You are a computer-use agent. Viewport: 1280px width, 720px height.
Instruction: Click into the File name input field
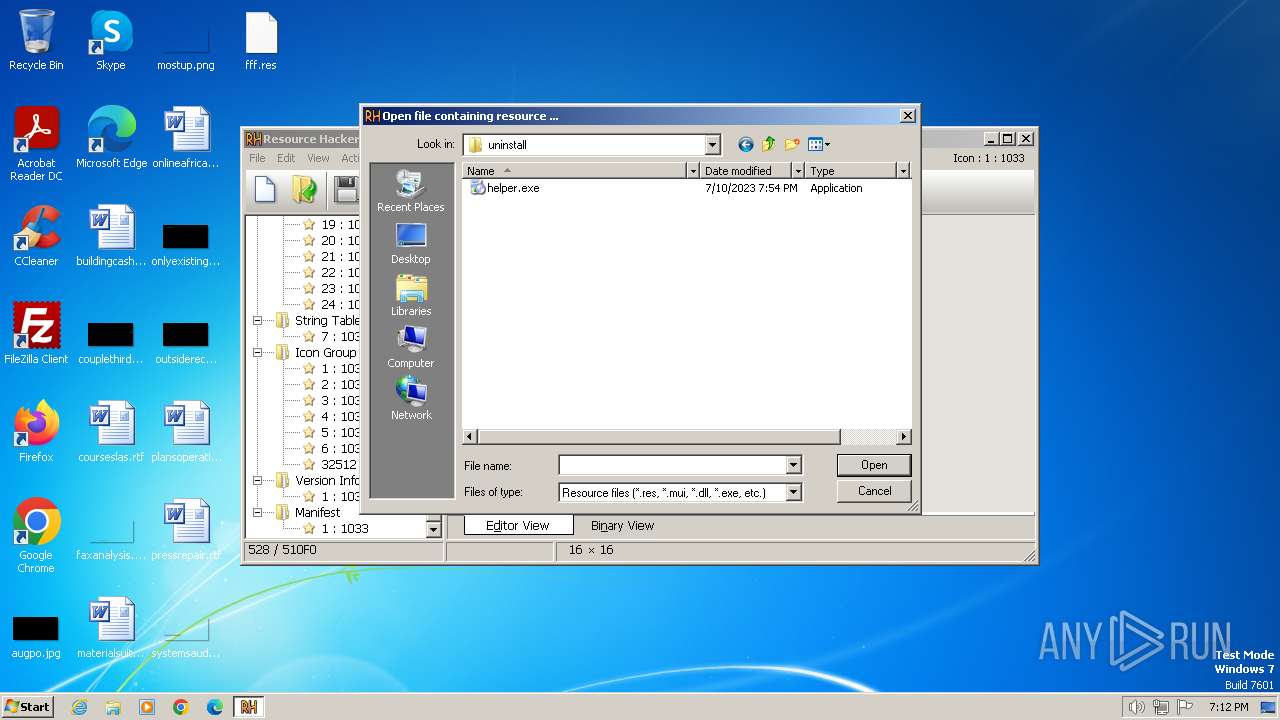click(672, 465)
